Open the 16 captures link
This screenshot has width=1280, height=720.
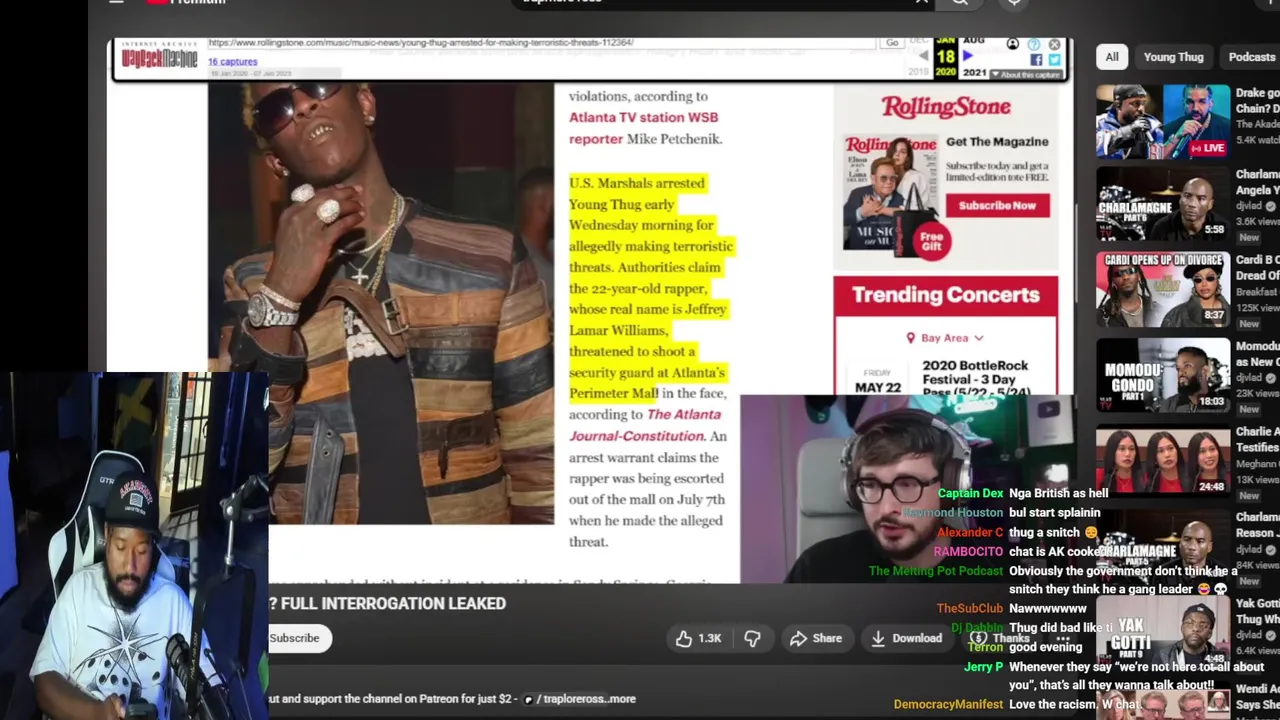(232, 62)
